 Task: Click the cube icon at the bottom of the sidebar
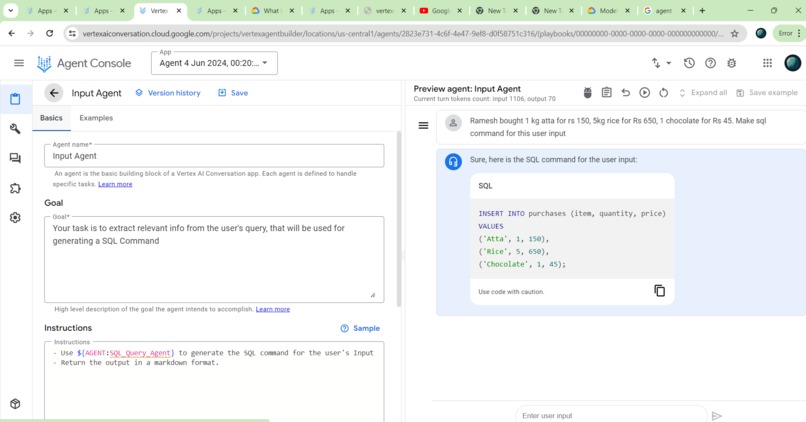pos(15,403)
